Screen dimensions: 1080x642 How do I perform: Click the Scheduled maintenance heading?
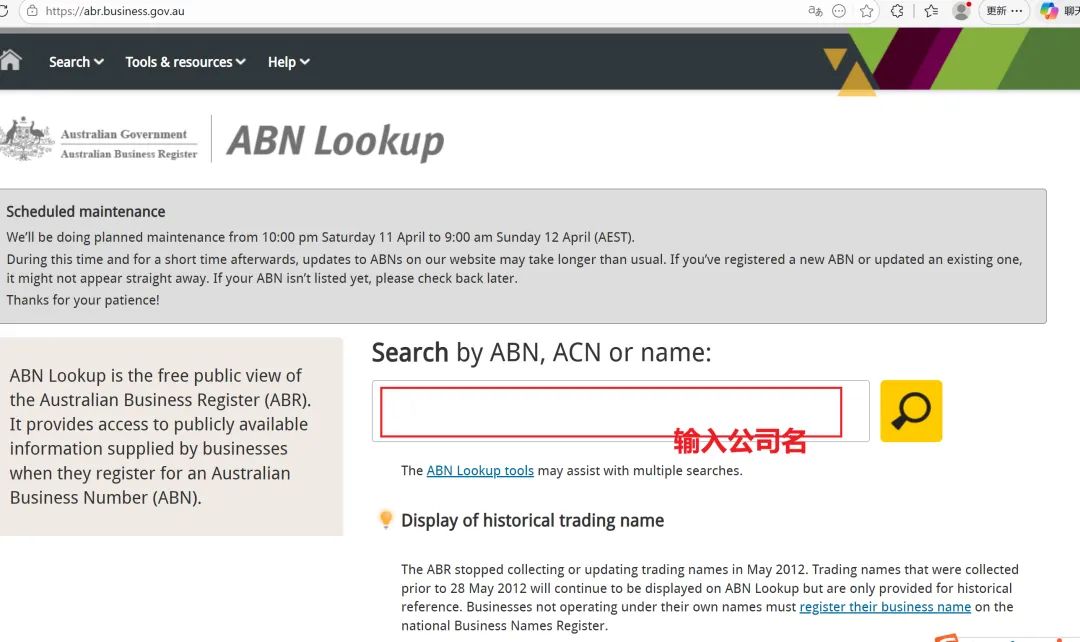tap(86, 211)
